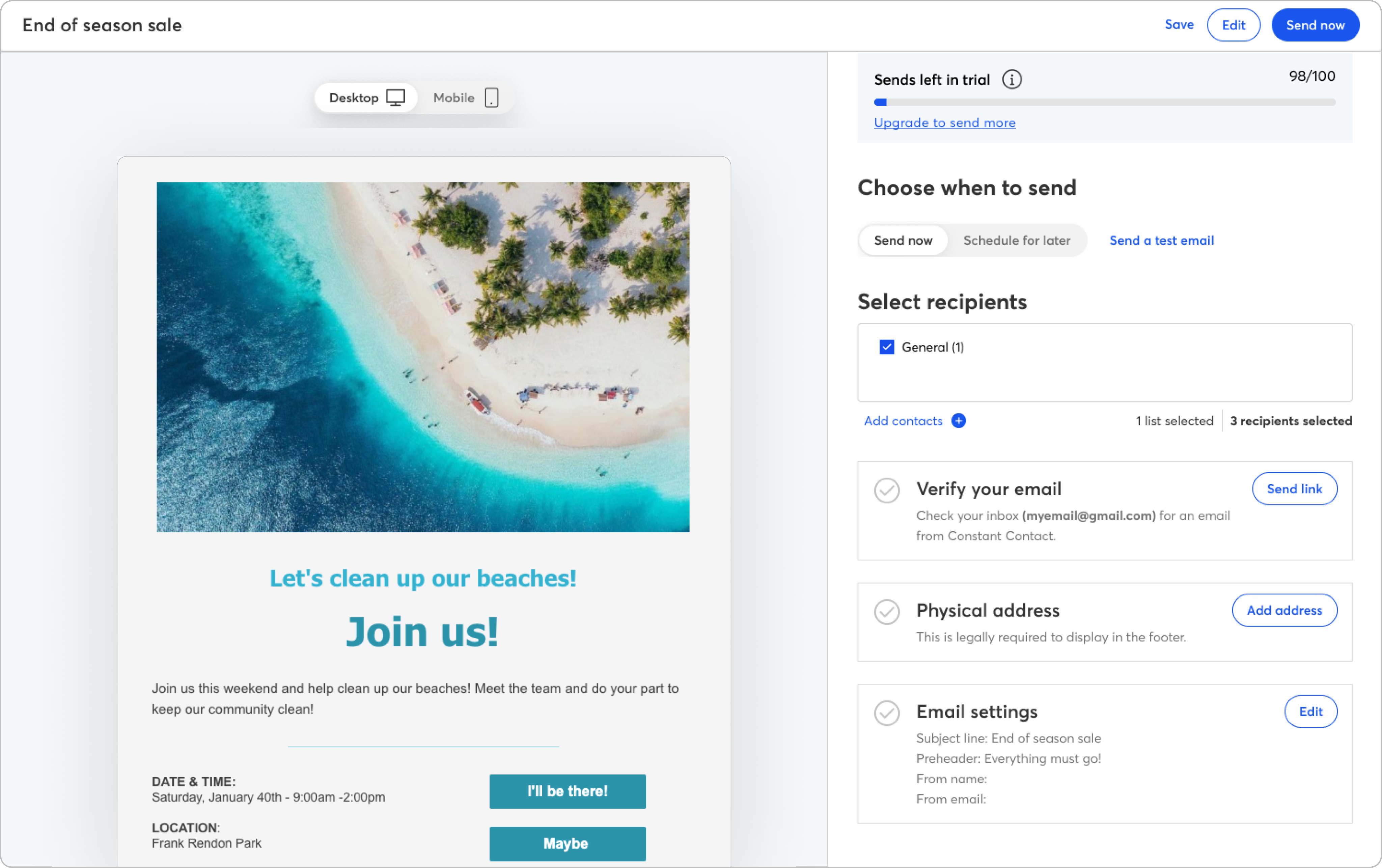Image resolution: width=1382 pixels, height=868 pixels.
Task: Click the blue Send now button in header
Action: point(1315,25)
